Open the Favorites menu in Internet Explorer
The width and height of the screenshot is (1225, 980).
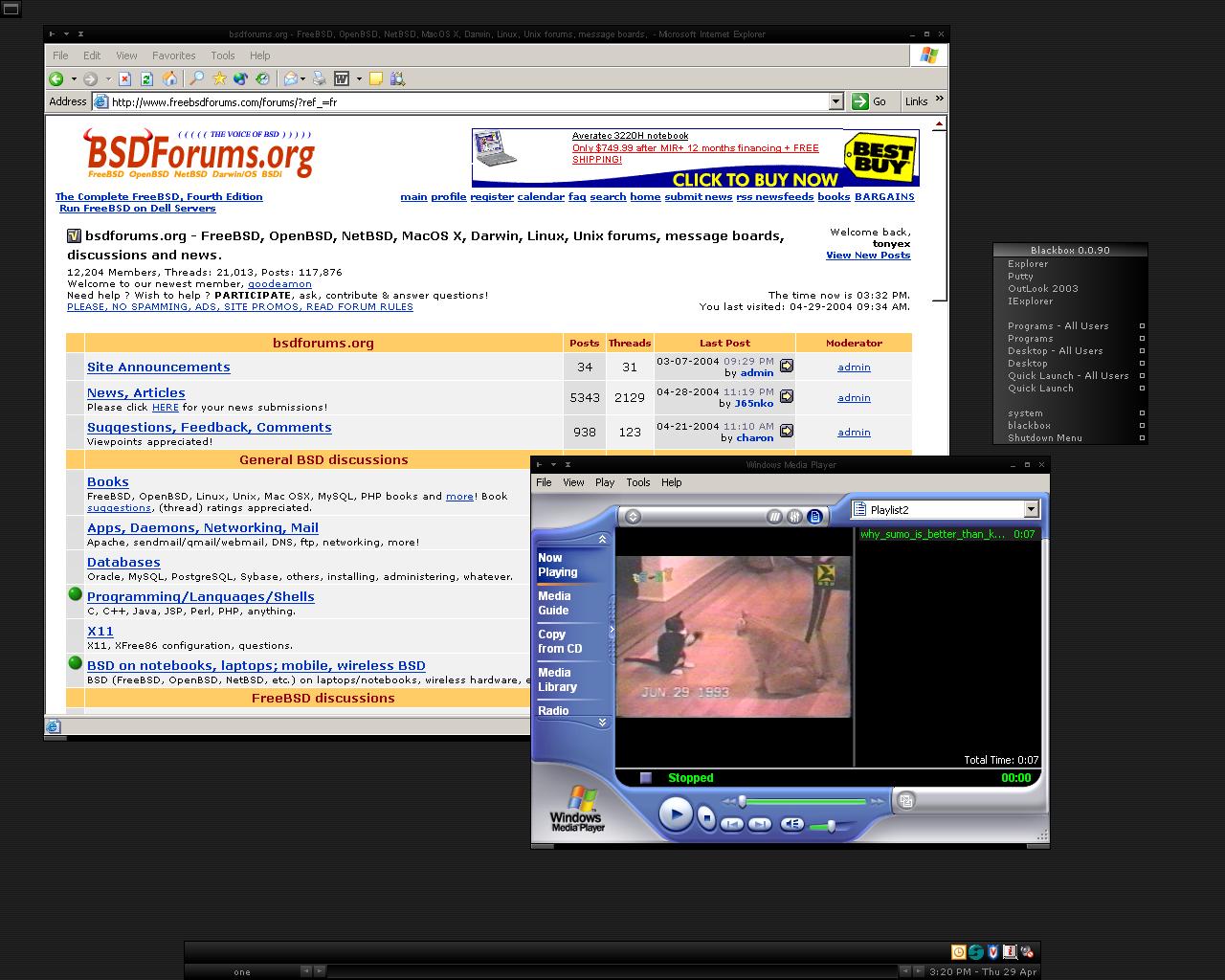point(173,56)
